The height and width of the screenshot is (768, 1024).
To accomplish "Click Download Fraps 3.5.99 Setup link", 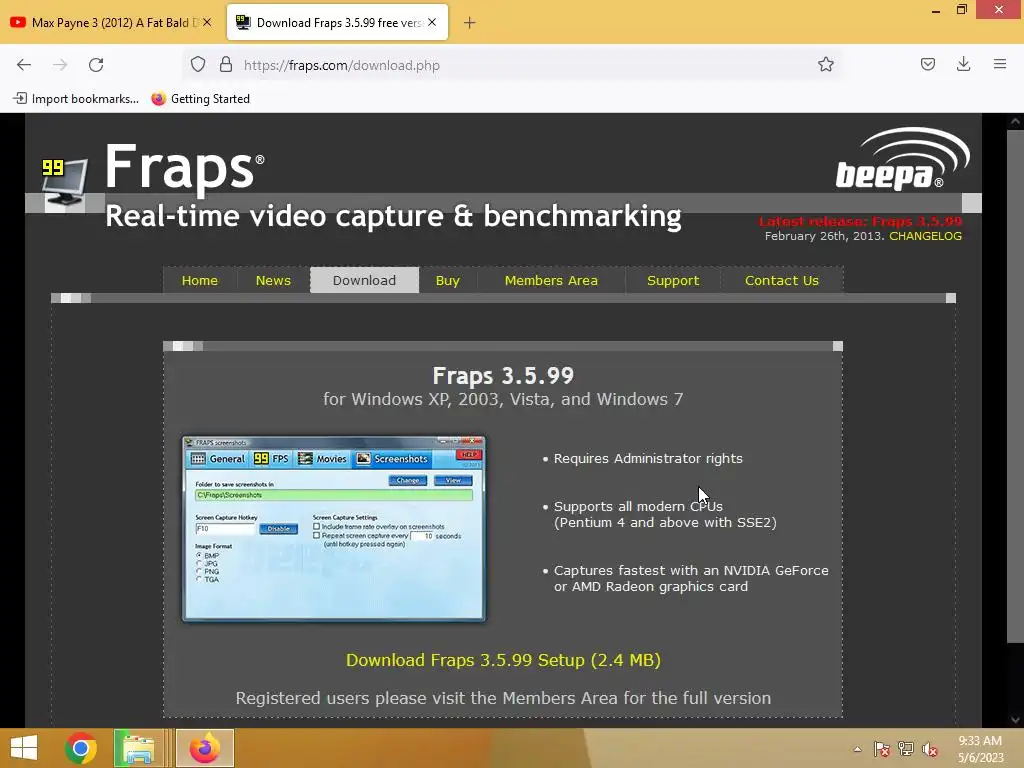I will pyautogui.click(x=503, y=660).
